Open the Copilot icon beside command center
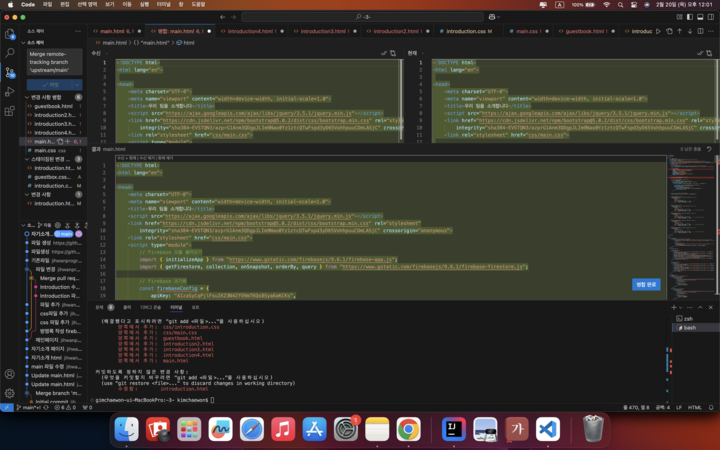This screenshot has width=720, height=450. tap(494, 17)
